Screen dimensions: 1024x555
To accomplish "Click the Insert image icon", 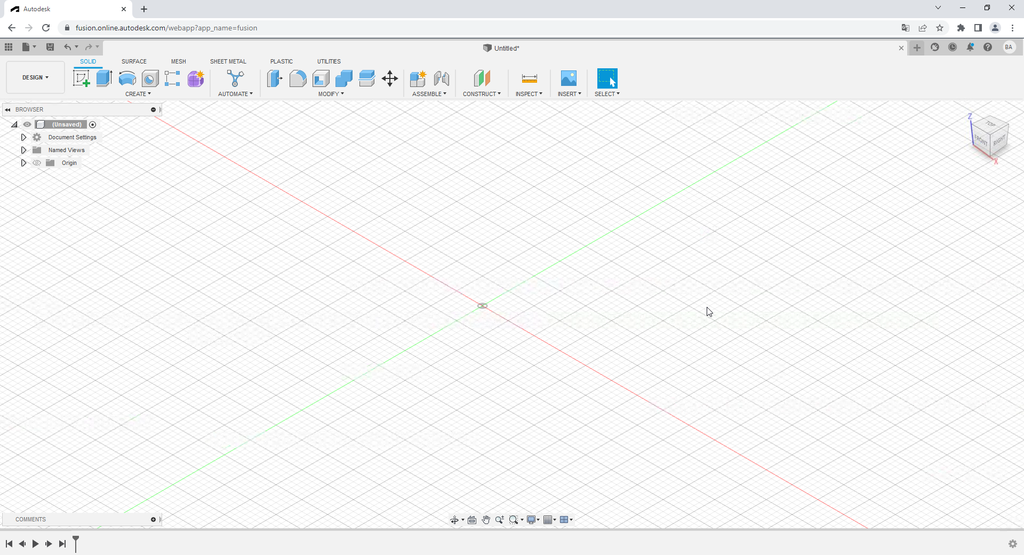I will tap(568, 78).
